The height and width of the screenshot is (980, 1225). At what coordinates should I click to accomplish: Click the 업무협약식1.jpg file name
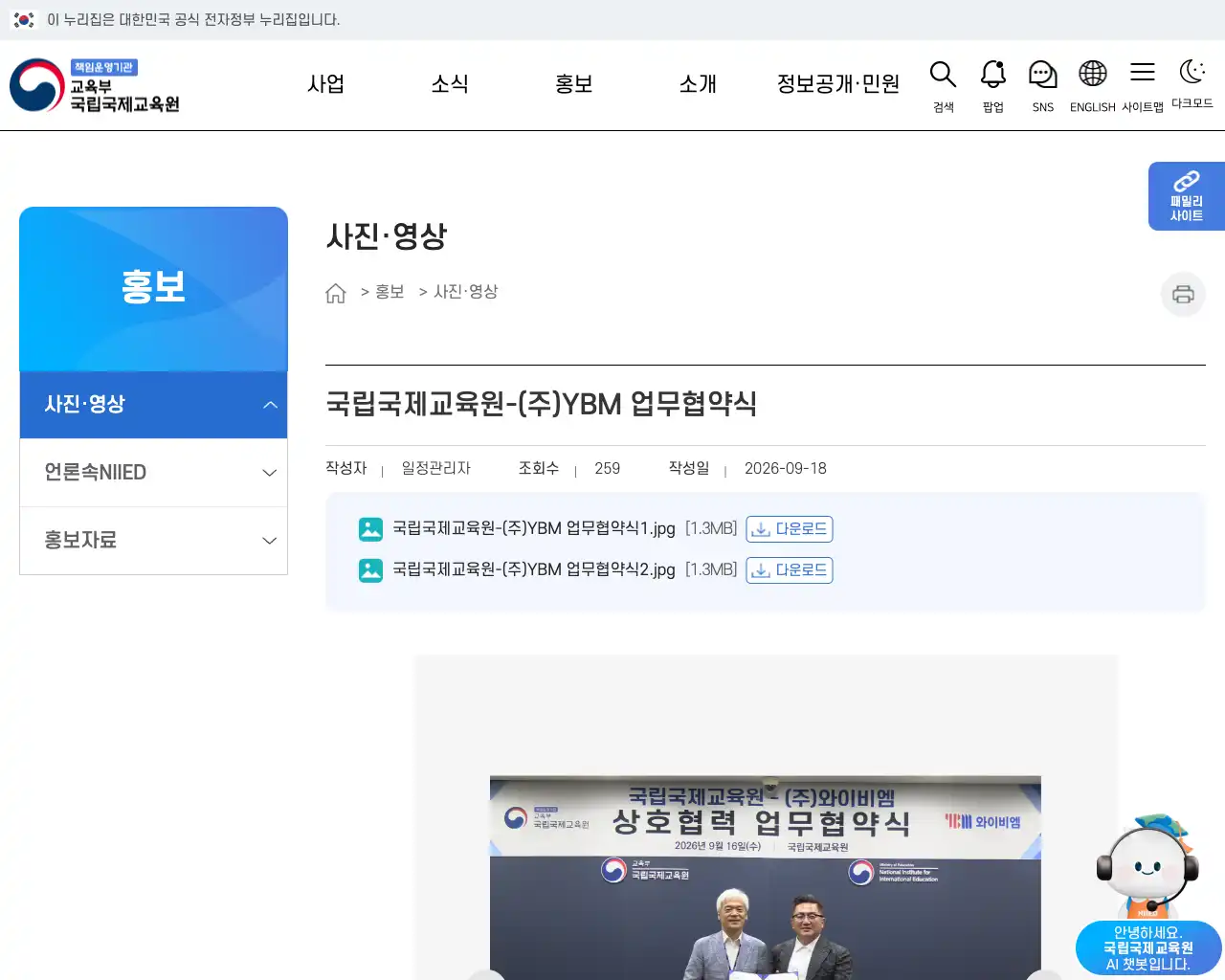[534, 529]
